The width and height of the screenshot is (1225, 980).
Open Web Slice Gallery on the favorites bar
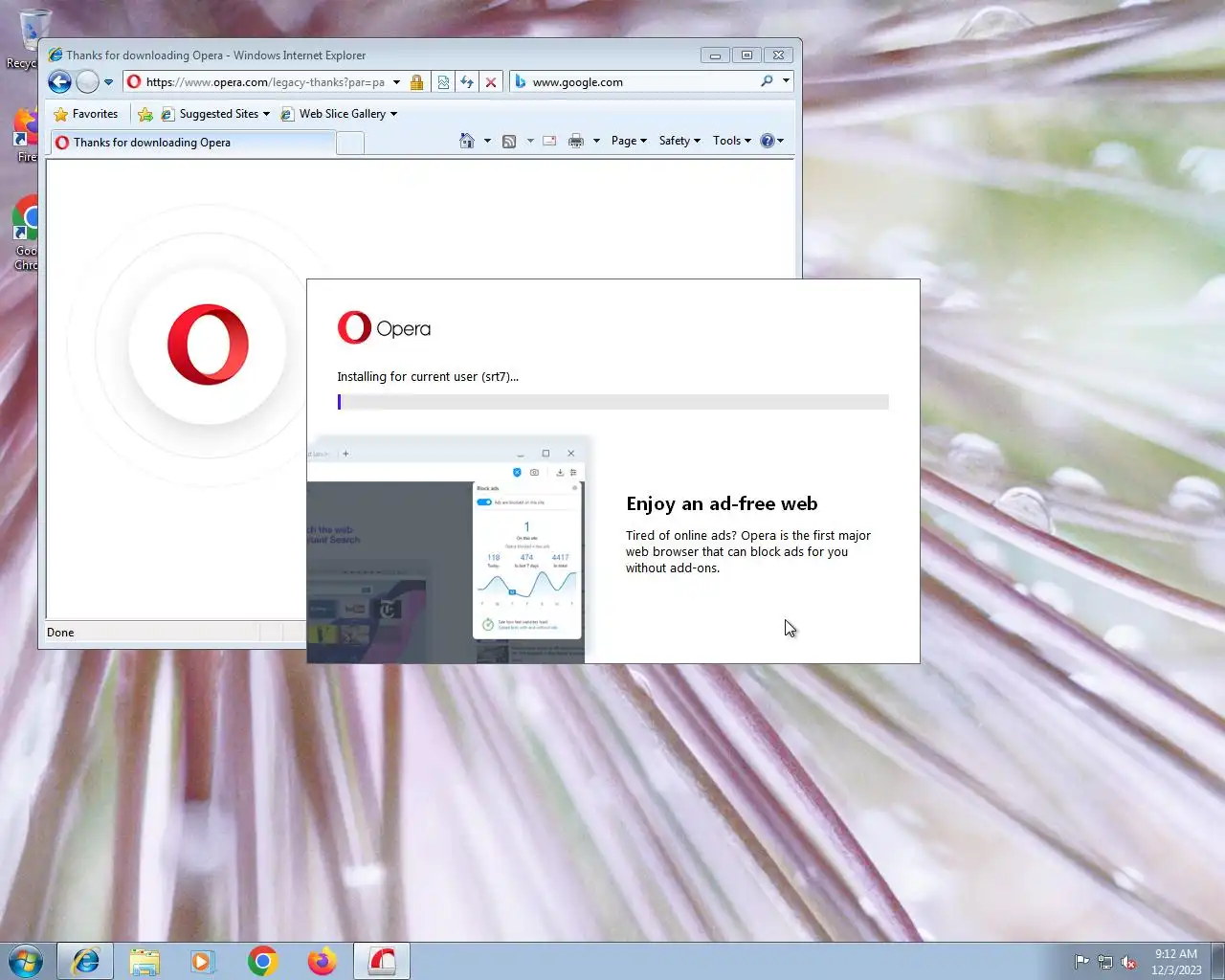(x=339, y=114)
